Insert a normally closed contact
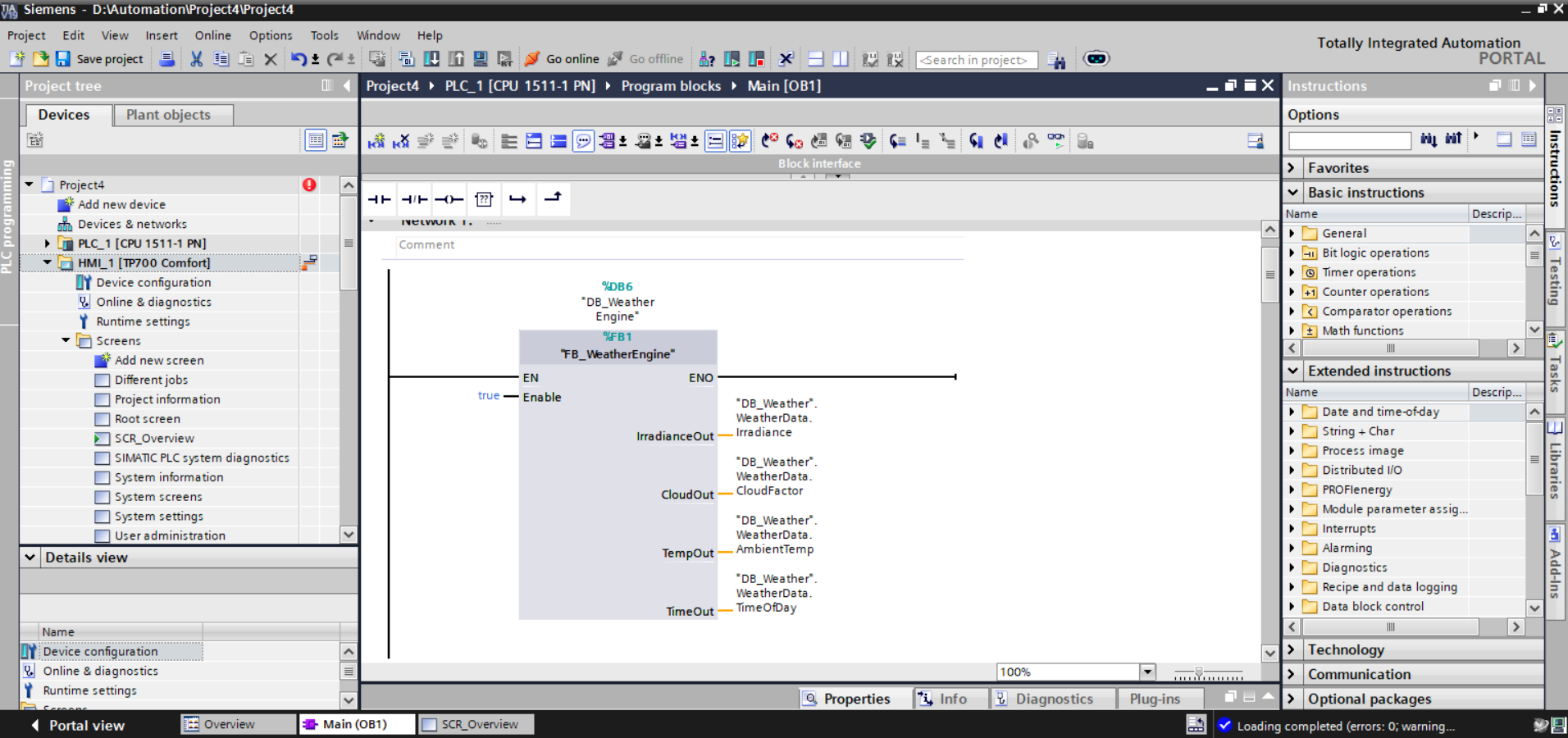Image resolution: width=1568 pixels, height=738 pixels. 414,198
